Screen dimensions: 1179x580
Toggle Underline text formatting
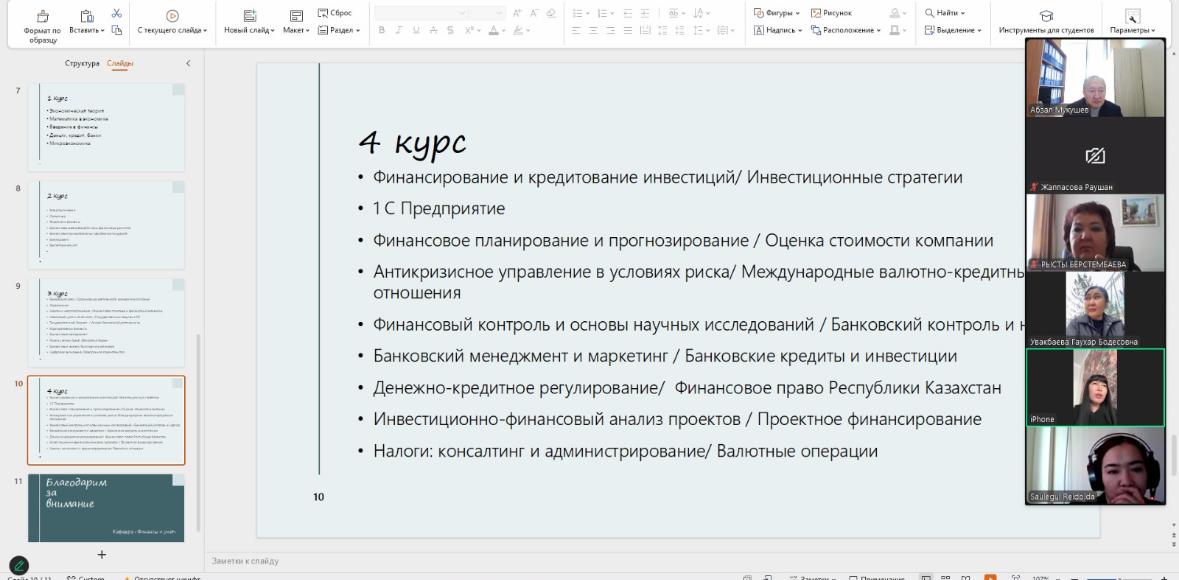[x=412, y=30]
